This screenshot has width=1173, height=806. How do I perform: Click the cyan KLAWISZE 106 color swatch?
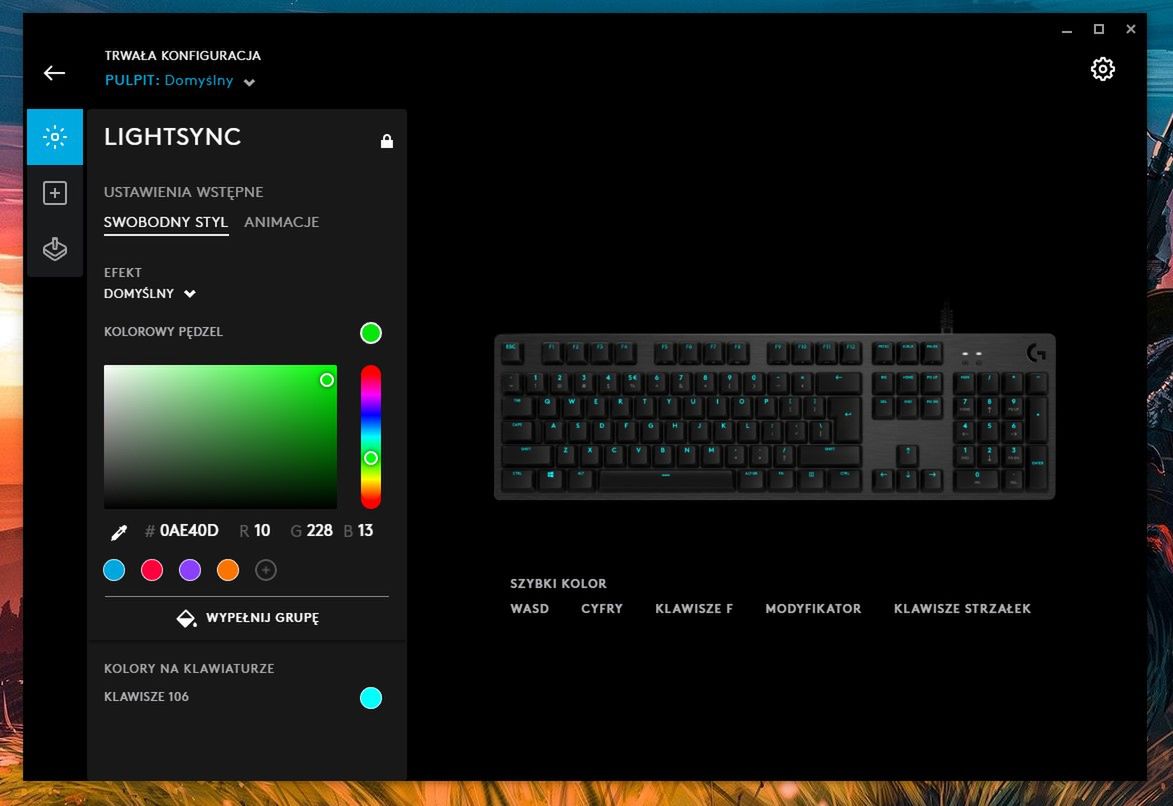click(x=371, y=698)
